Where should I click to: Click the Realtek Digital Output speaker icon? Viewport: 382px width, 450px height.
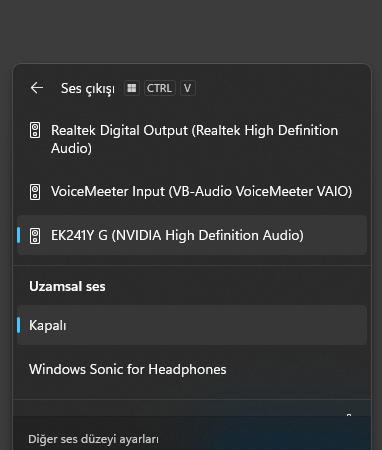pos(35,130)
